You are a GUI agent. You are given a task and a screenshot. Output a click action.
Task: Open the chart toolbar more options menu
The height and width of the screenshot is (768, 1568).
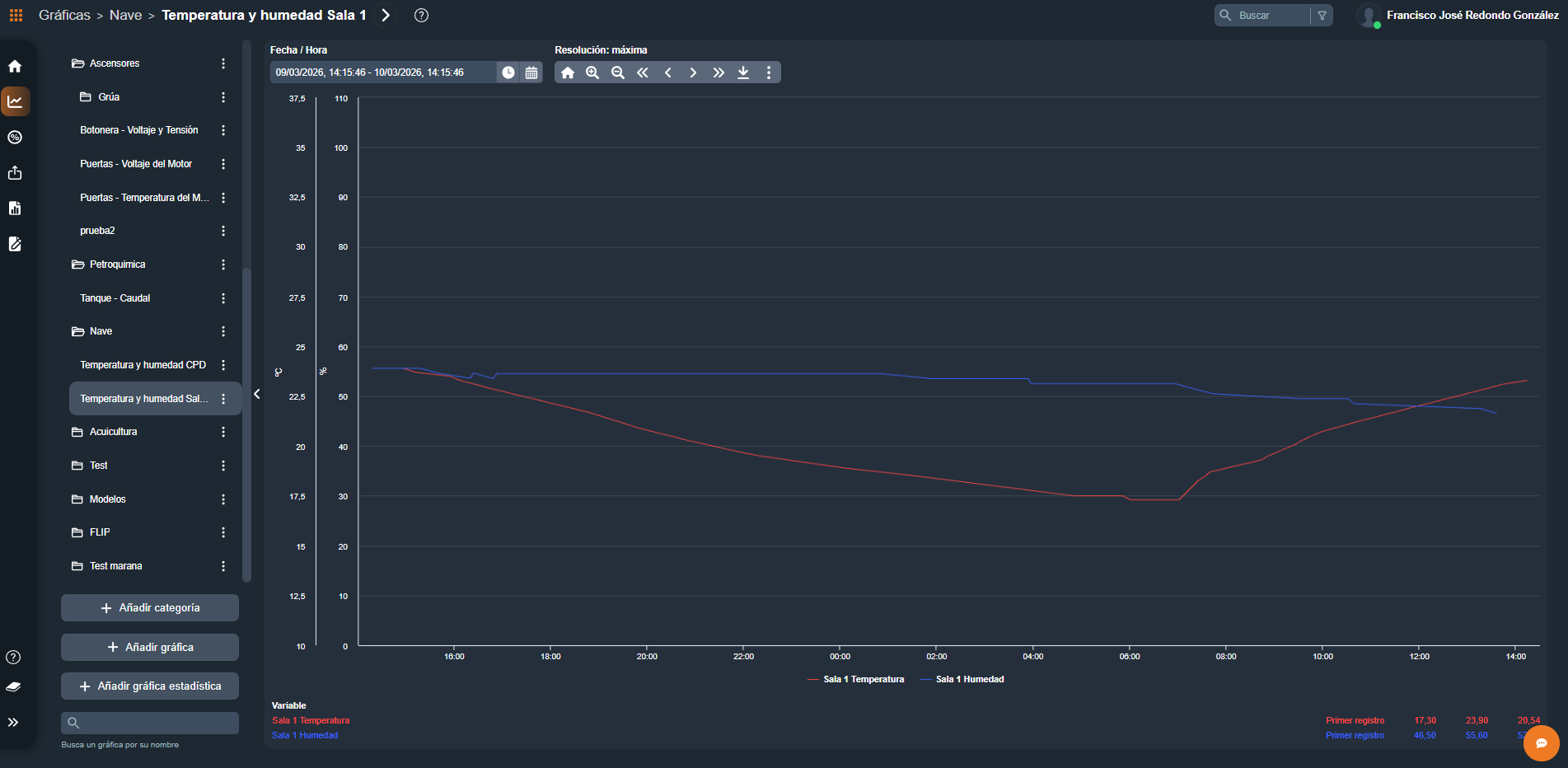769,73
